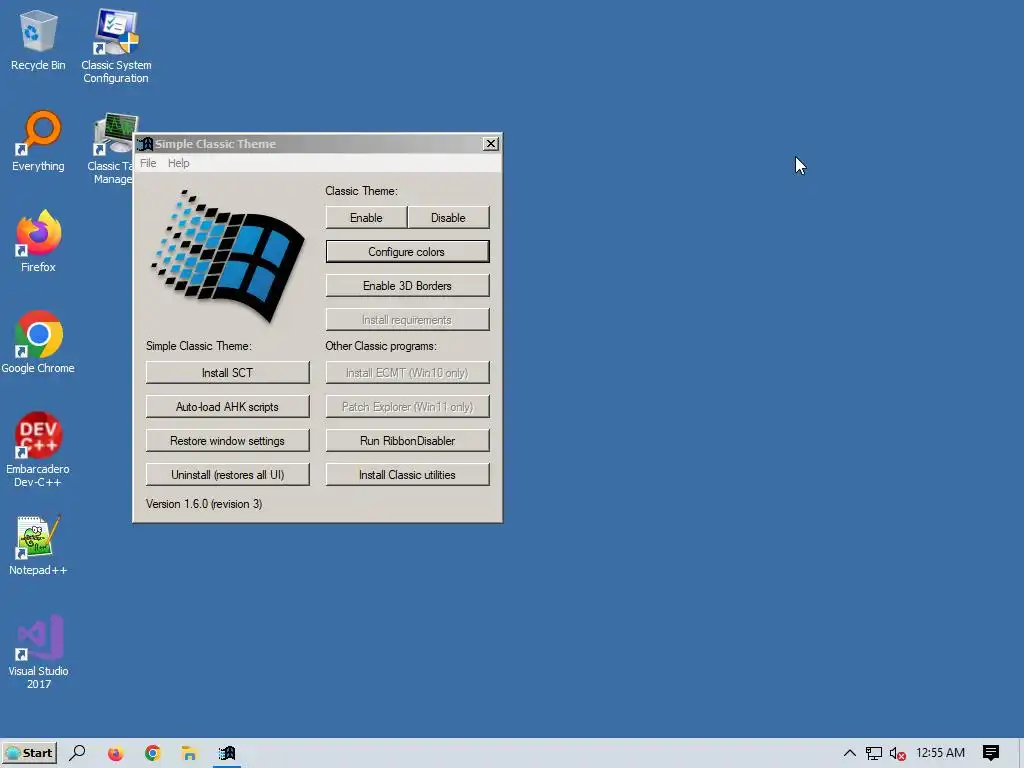Click the 12:55 AM clock
This screenshot has width=1024, height=768.
940,753
